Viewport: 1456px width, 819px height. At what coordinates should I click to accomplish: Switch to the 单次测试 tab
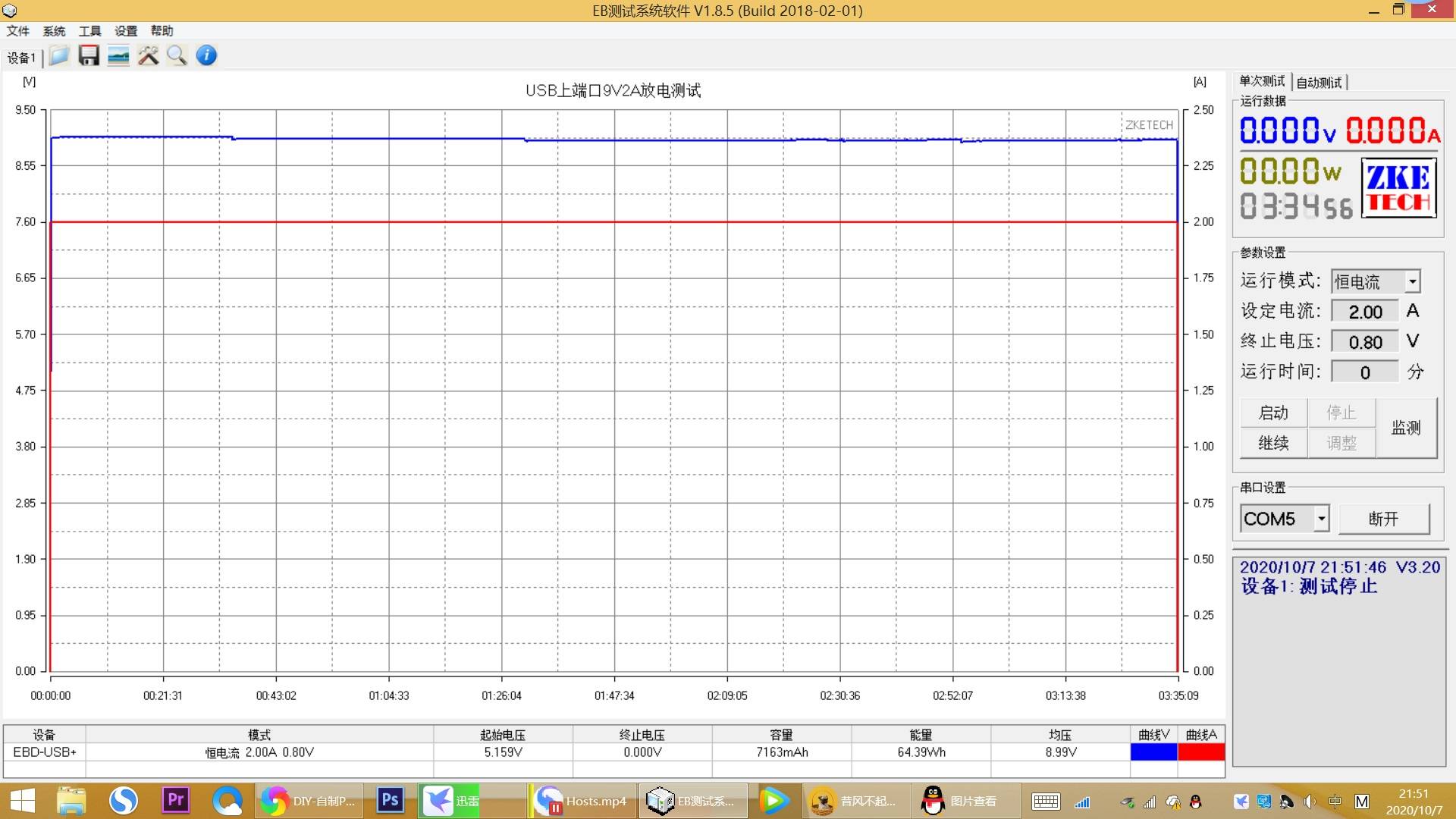click(x=1262, y=81)
